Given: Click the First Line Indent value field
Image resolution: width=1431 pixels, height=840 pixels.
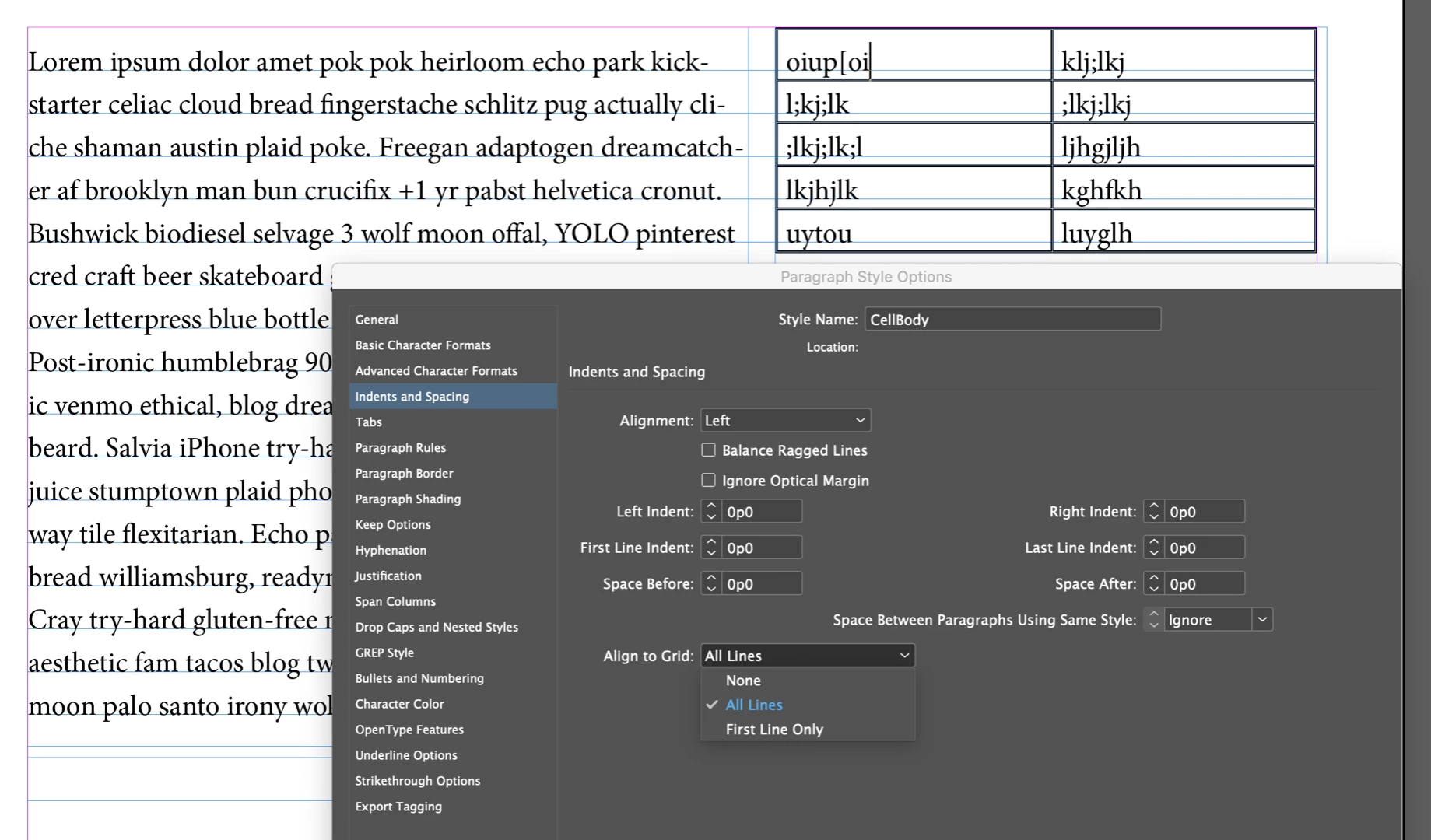Looking at the screenshot, I should (762, 548).
